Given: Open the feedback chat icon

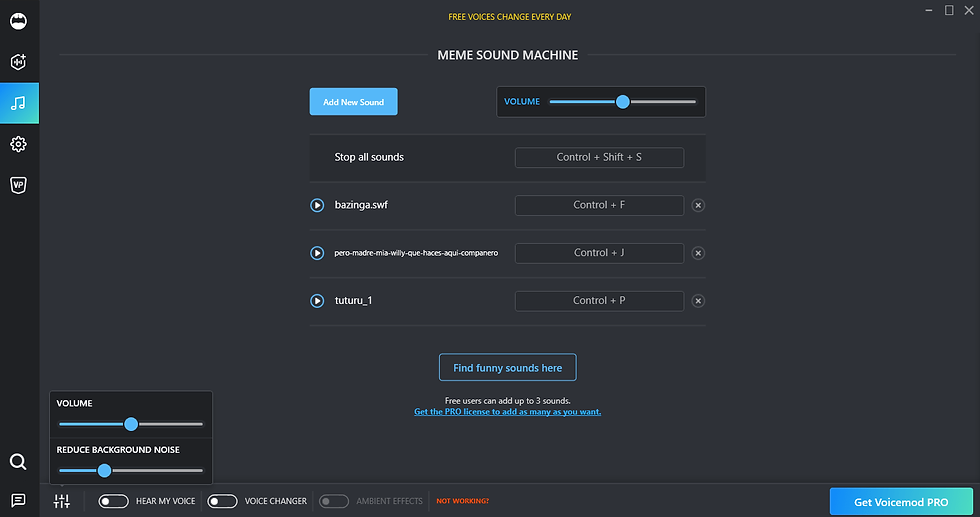Looking at the screenshot, I should coord(18,500).
